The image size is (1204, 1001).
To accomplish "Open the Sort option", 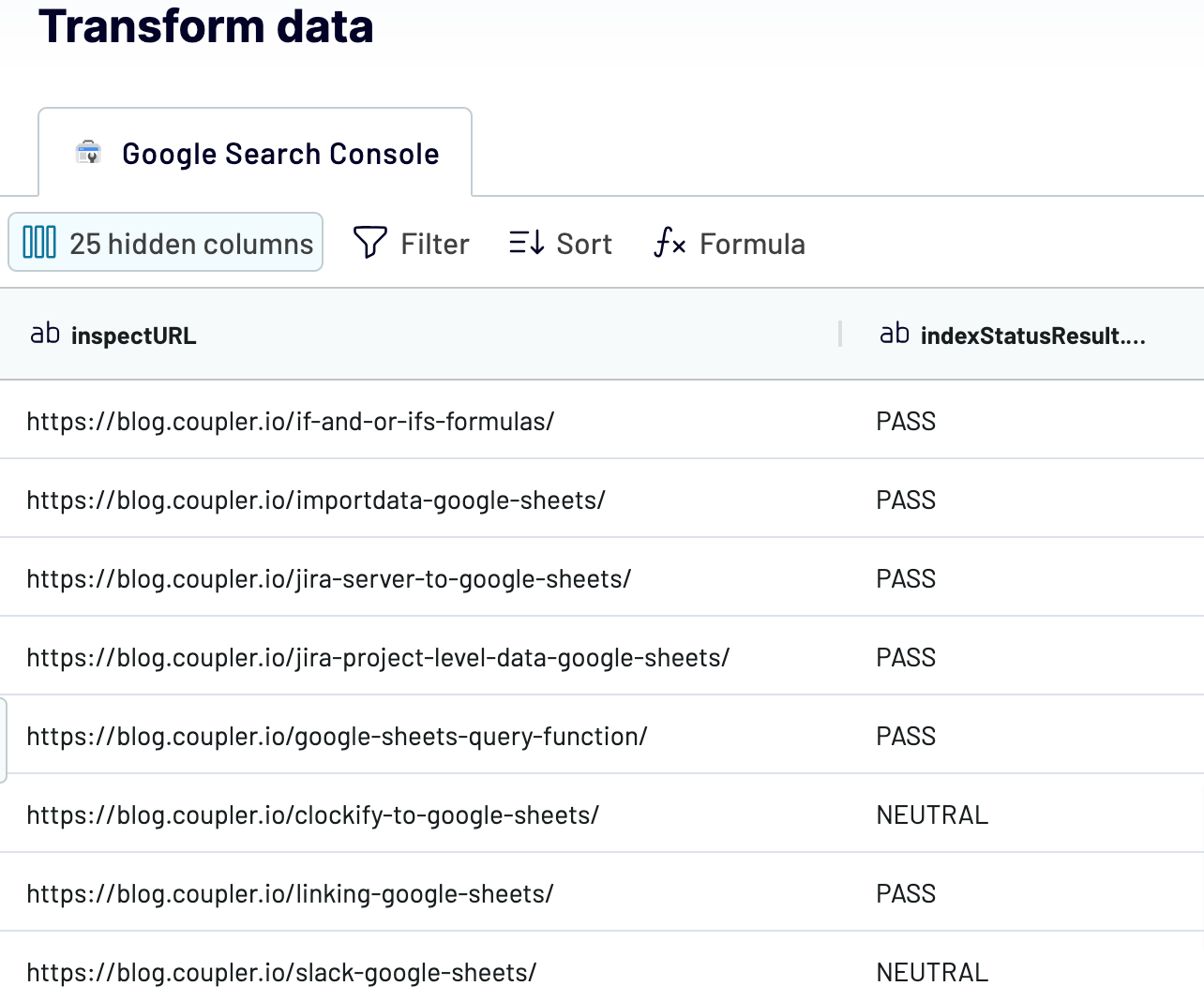I will tap(560, 244).
